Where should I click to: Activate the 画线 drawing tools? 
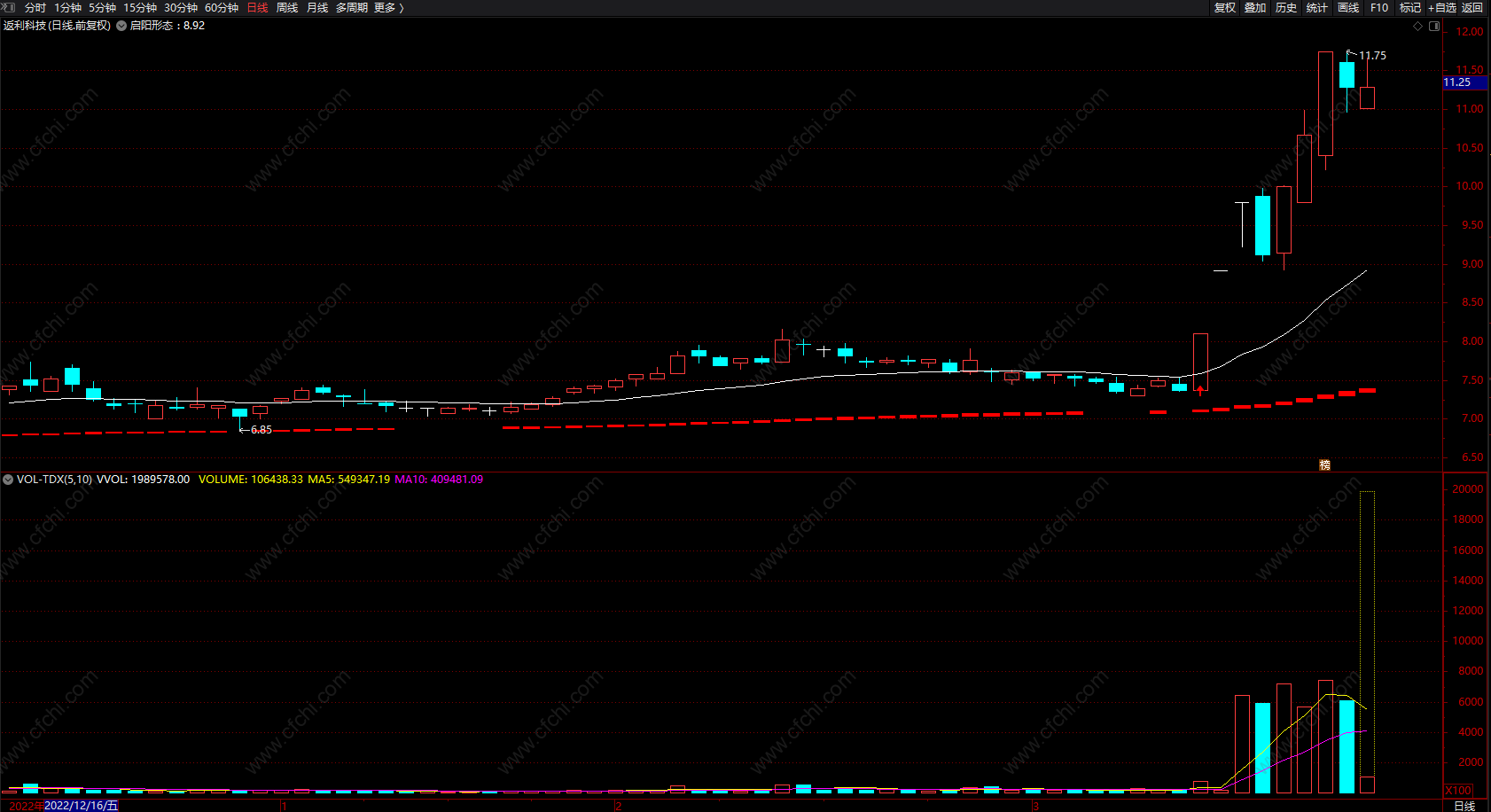tap(1348, 7)
